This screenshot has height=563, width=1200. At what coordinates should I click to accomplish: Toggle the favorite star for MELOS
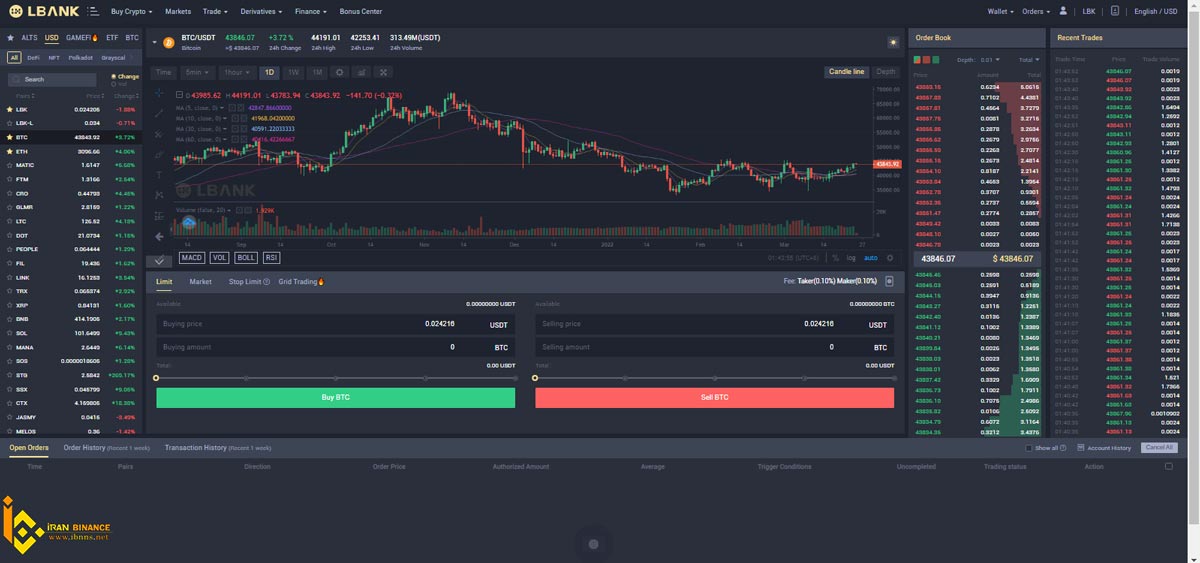click(10, 431)
